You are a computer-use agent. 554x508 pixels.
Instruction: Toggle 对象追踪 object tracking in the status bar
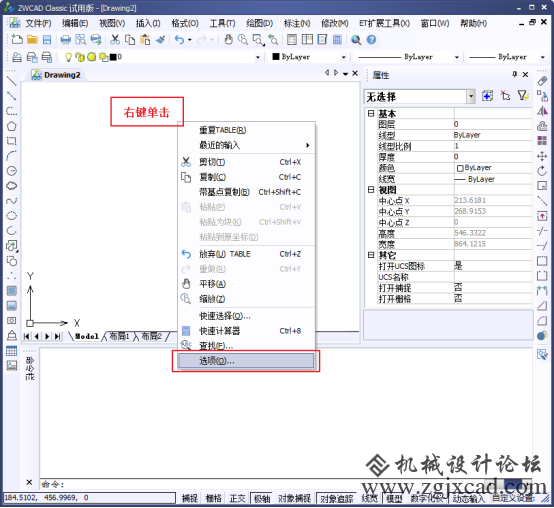(x=337, y=498)
